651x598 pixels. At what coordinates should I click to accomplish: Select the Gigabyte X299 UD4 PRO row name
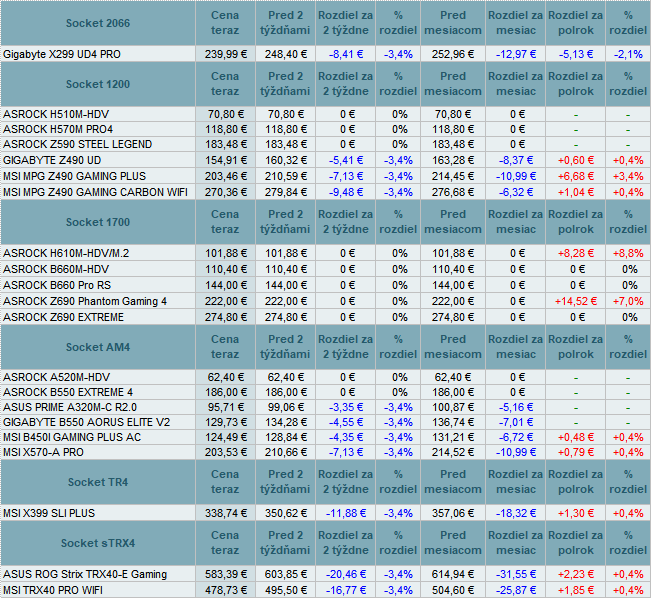62,54
